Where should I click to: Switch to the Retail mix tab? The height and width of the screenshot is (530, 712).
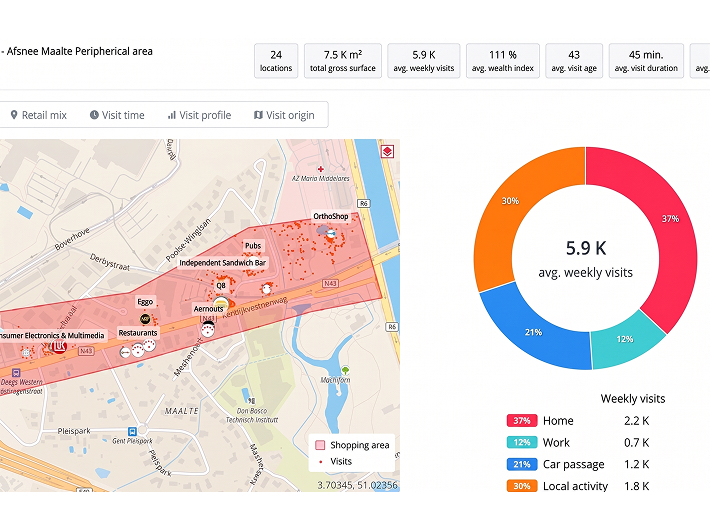coord(39,115)
